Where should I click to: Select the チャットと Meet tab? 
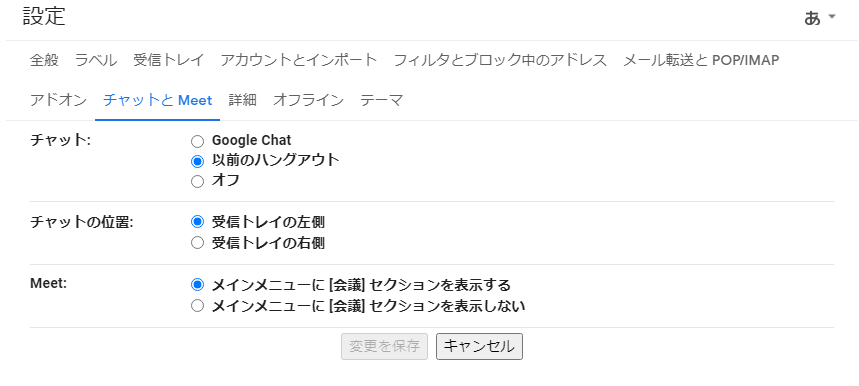(158, 100)
